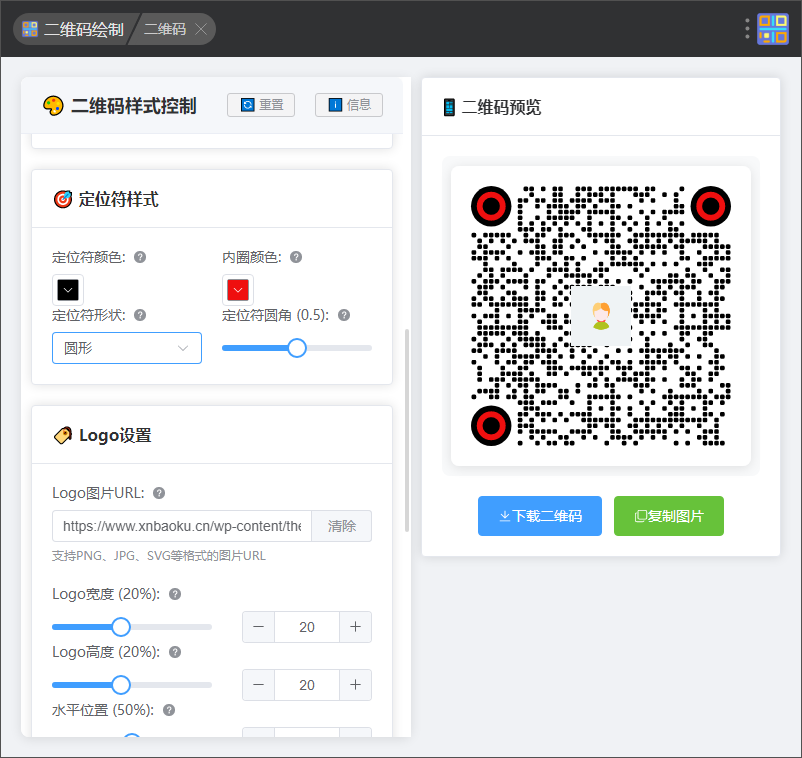Show help for Logo高度
This screenshot has width=802, height=758.
coord(175,652)
